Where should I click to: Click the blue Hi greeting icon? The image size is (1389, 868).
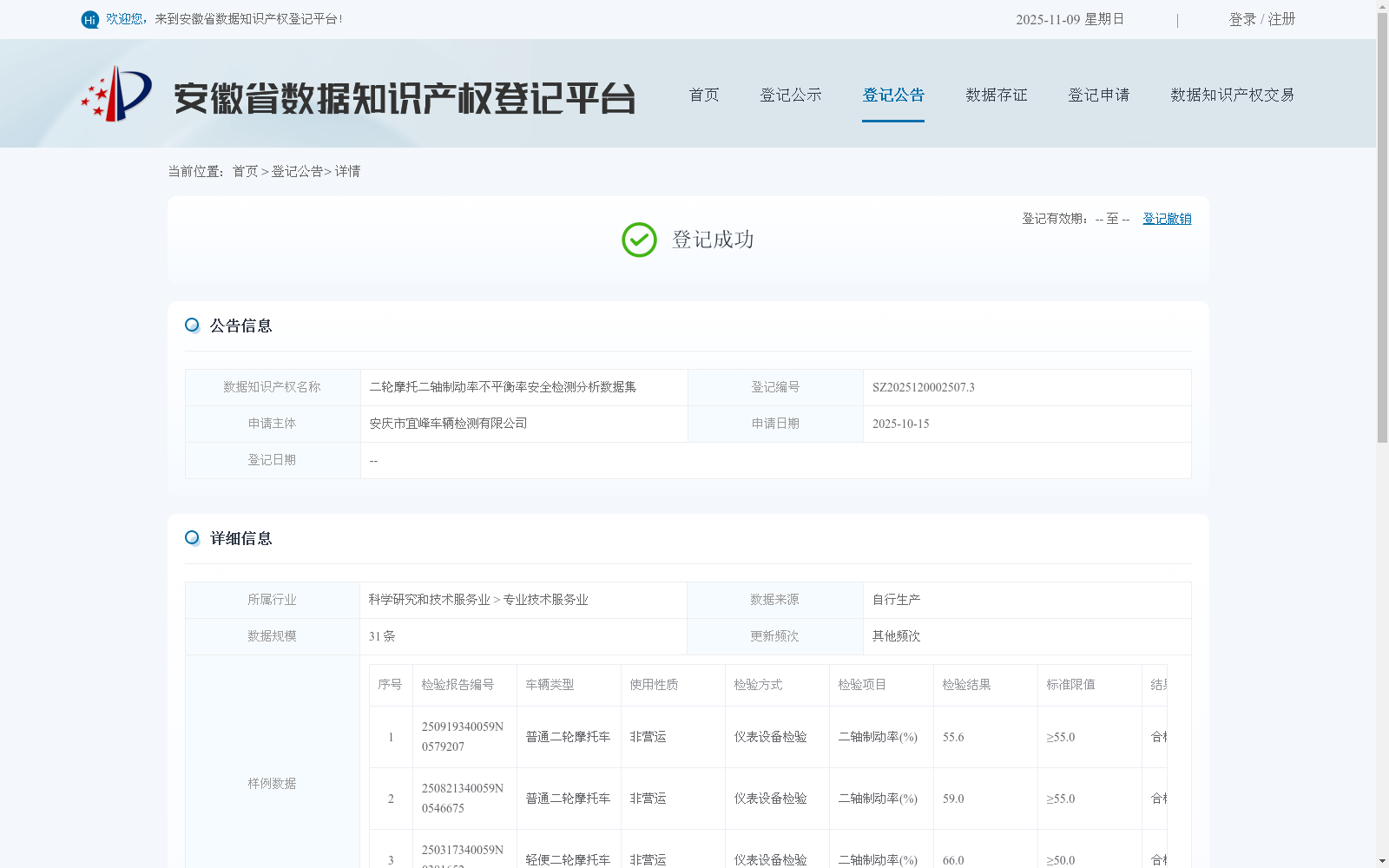90,19
